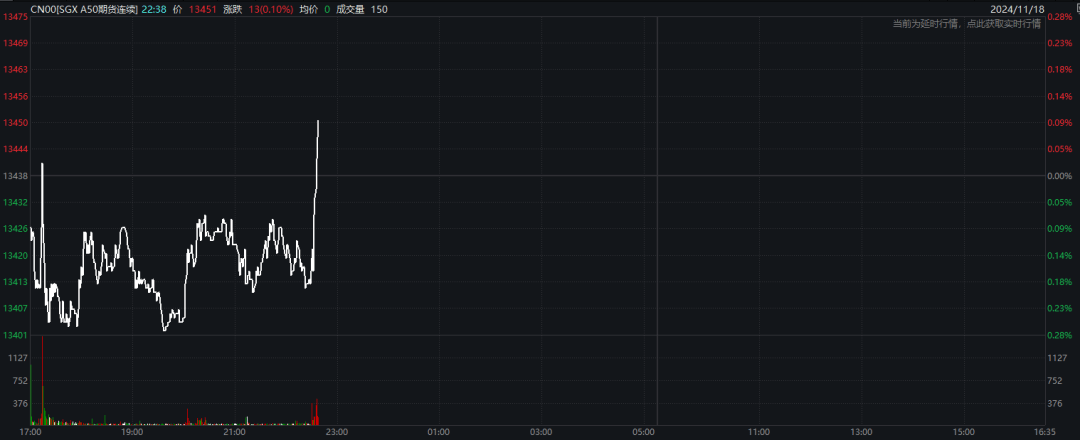Click the 17:00 time axis label
1080x440 pixels.
tap(32, 432)
